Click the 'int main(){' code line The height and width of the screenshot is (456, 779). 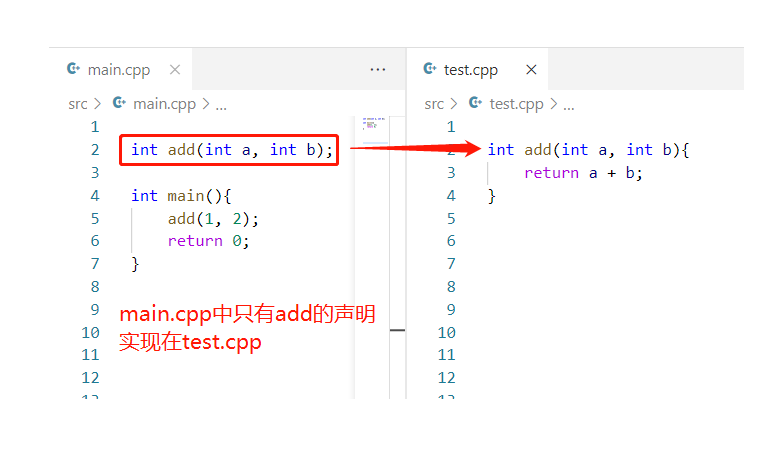coord(181,196)
